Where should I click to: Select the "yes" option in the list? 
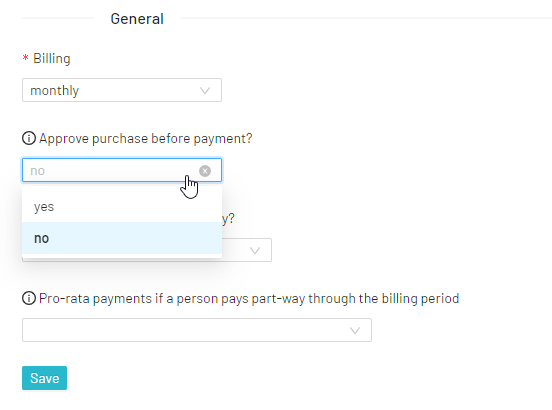click(122, 207)
